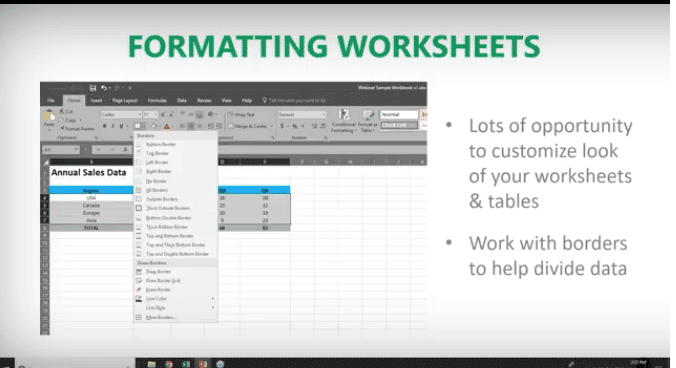Open the File tab
Screen dimensions: 676x368
coord(51,100)
